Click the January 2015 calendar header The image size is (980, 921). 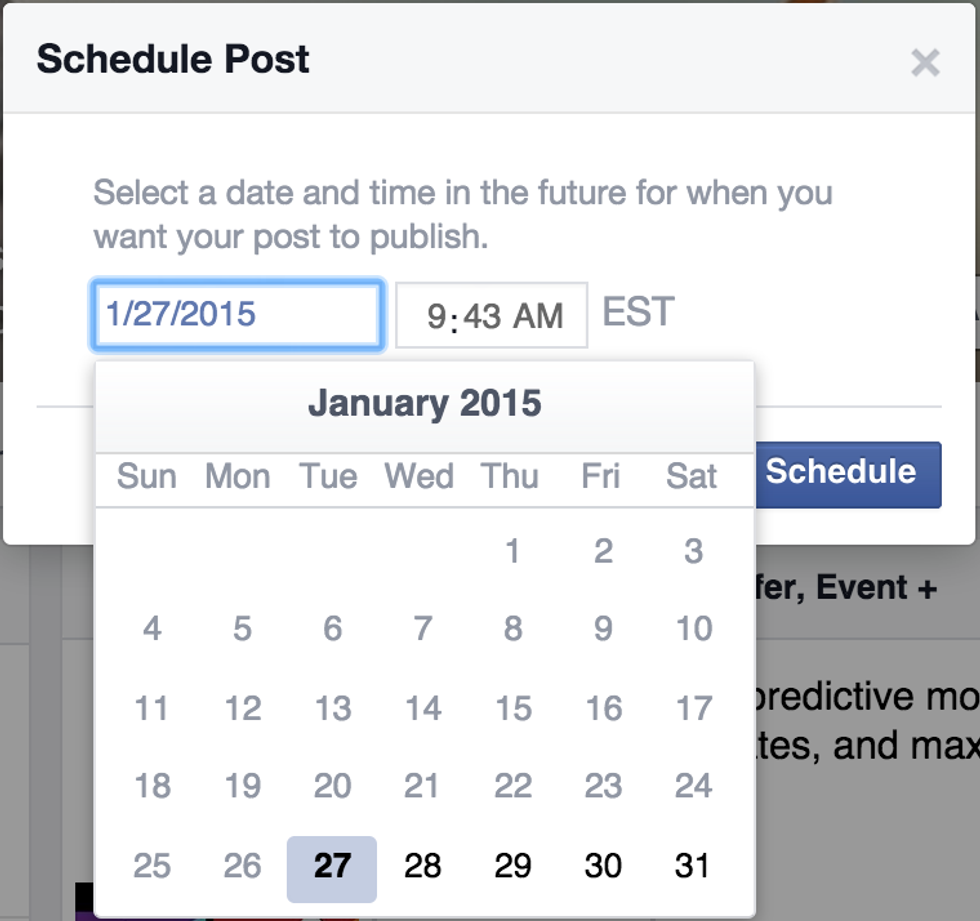click(x=424, y=404)
